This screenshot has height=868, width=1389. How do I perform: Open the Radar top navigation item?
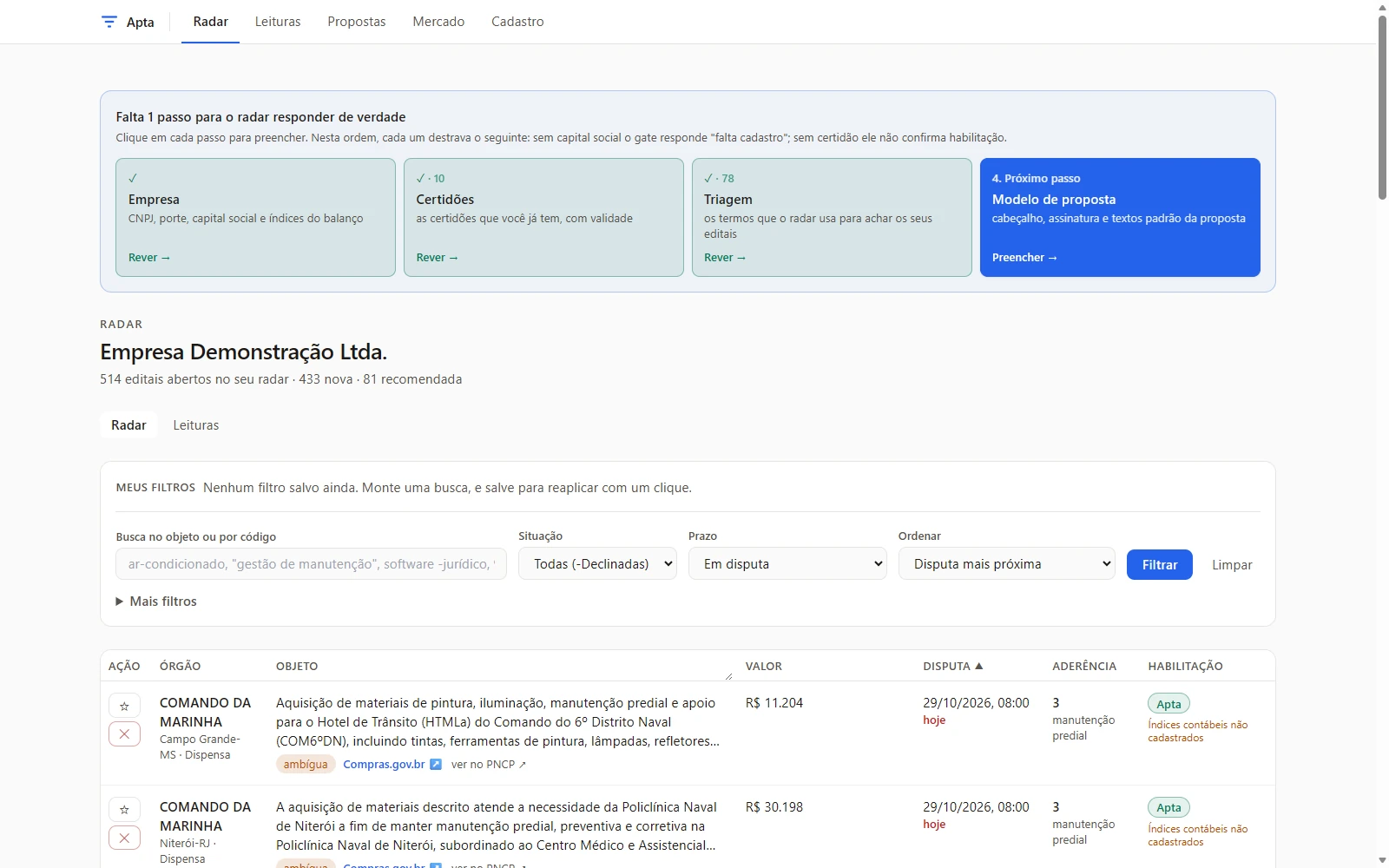click(x=210, y=22)
